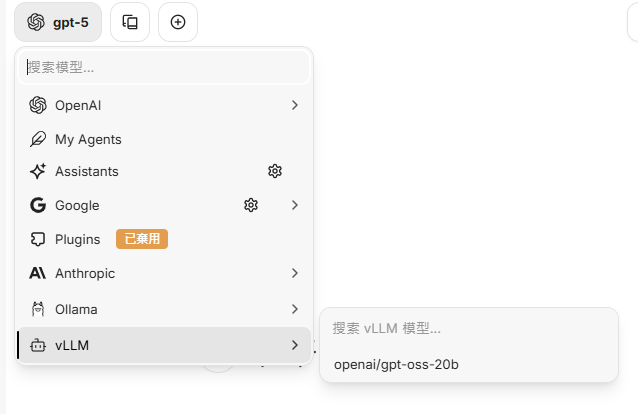
Task: Click the OpenAI logo icon in list
Action: (38, 105)
